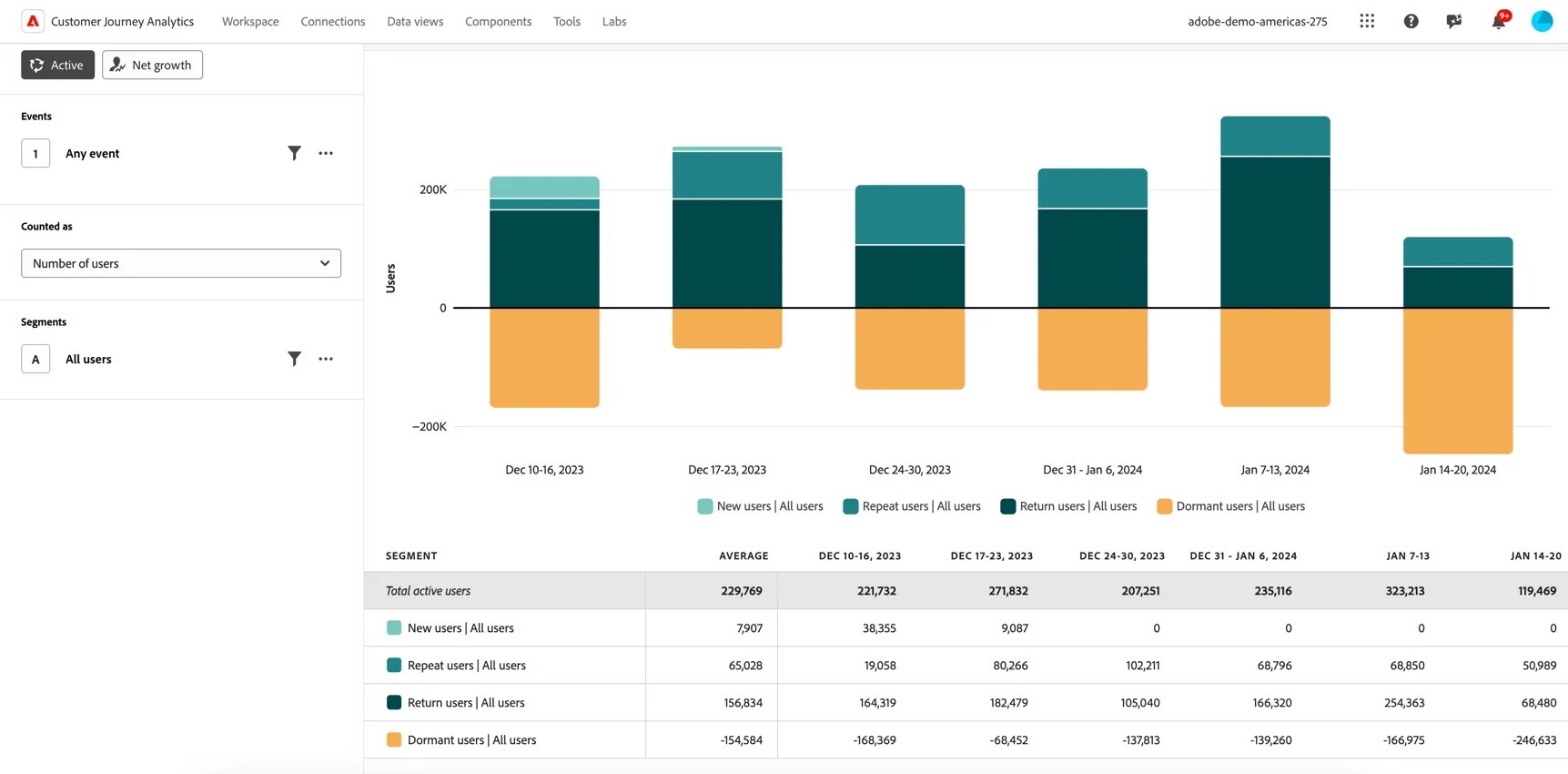The image size is (1568, 774).
Task: Switch to Active view
Action: tap(57, 65)
